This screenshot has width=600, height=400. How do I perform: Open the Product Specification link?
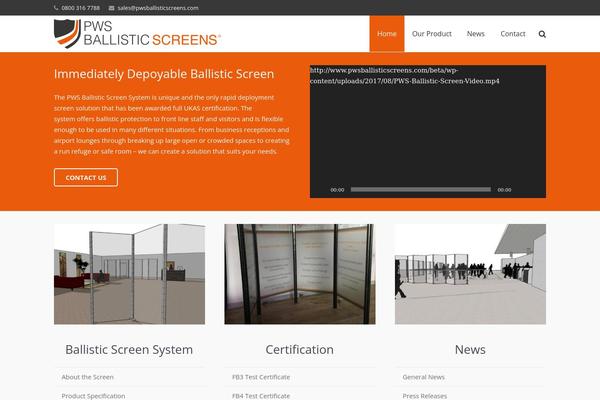[93, 396]
